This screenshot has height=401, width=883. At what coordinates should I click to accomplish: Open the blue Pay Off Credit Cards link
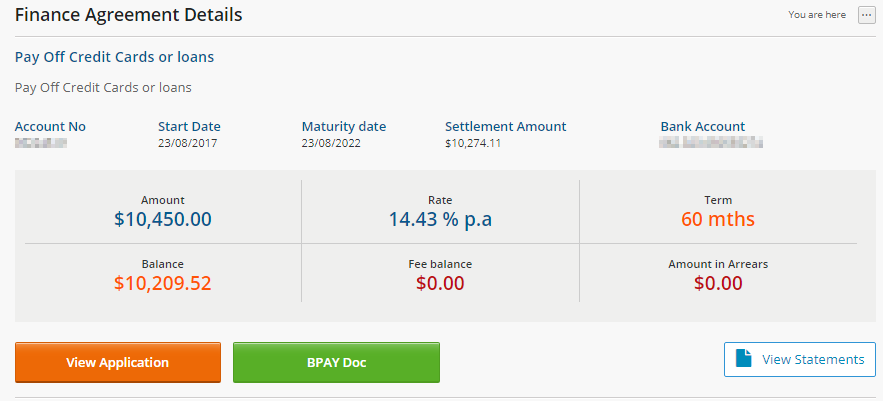pos(114,57)
